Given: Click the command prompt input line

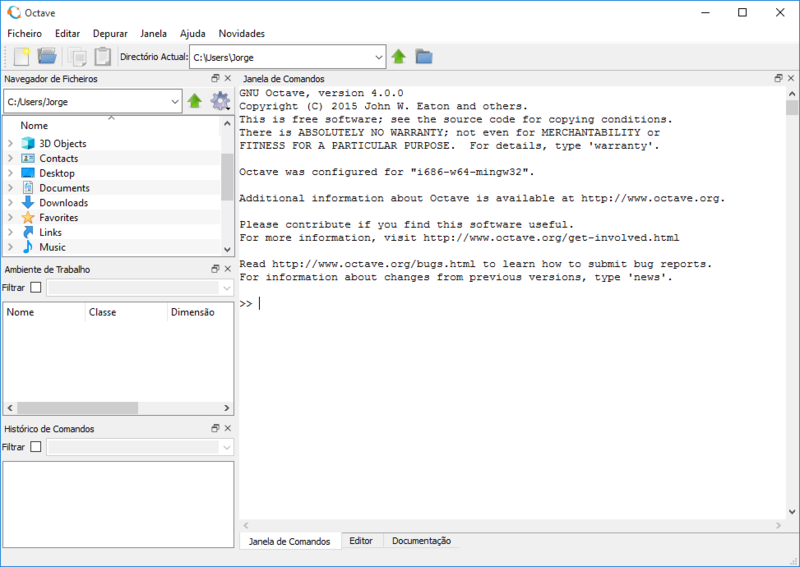Looking at the screenshot, I should pos(512,304).
